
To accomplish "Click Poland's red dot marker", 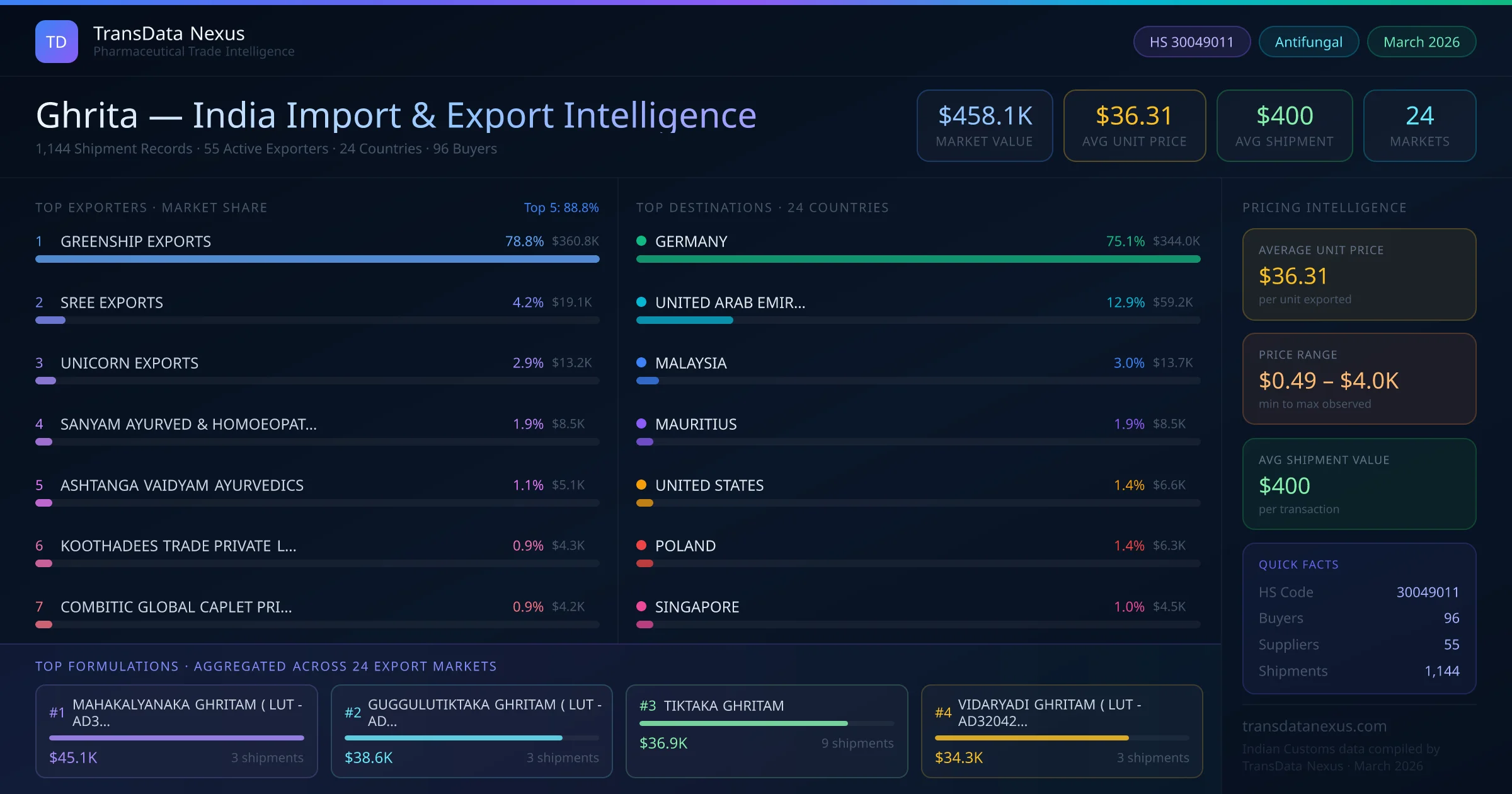I will coord(641,545).
